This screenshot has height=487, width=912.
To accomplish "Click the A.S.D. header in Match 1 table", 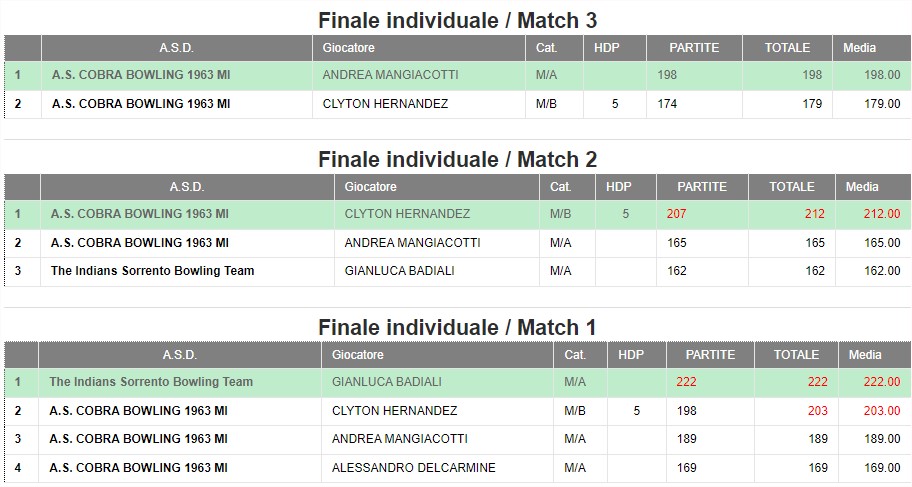I will (x=180, y=355).
